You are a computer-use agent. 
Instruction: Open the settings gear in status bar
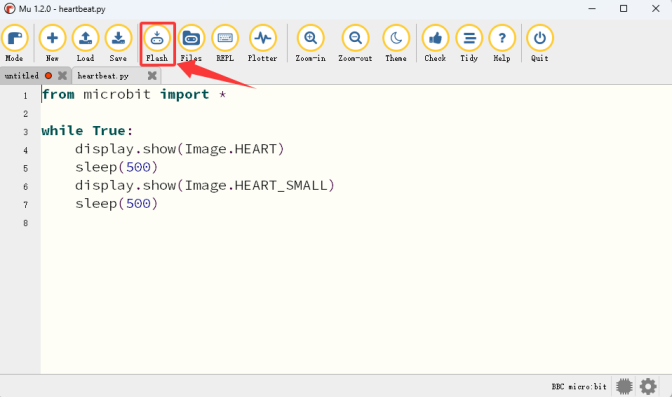tap(648, 386)
